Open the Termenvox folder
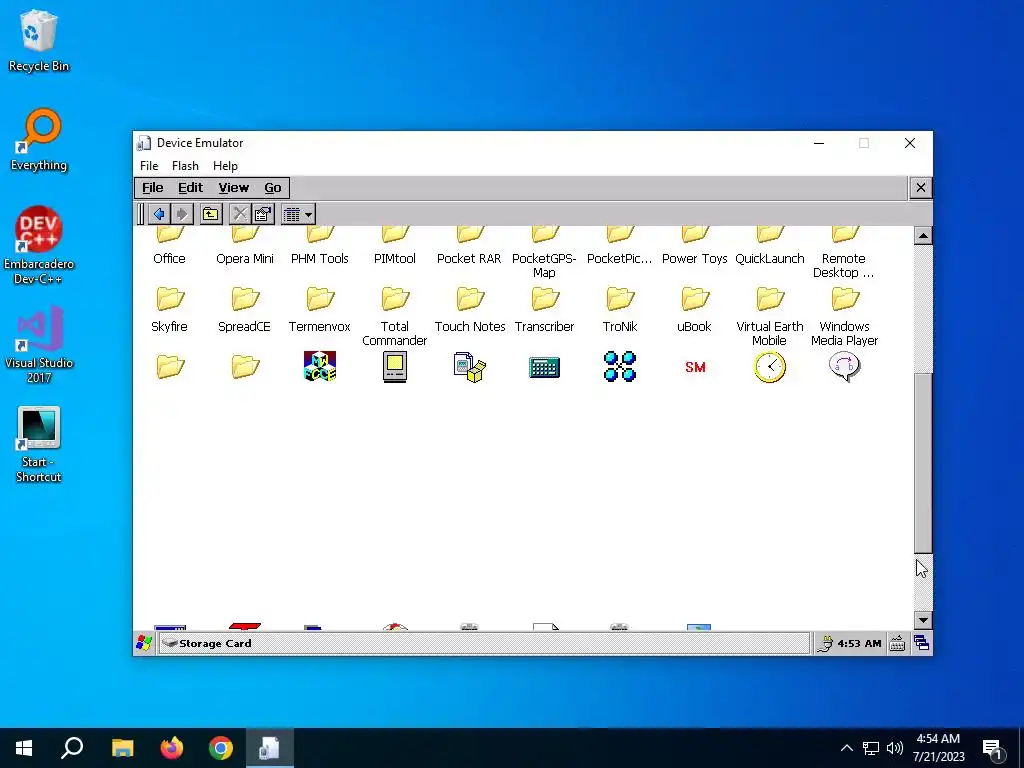The width and height of the screenshot is (1024, 768). (x=320, y=310)
